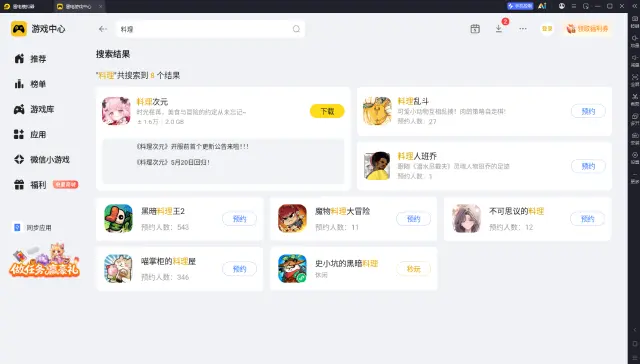This screenshot has height=364, width=640.
Task: Open the 榜单 rankings page
Action: coord(30,84)
